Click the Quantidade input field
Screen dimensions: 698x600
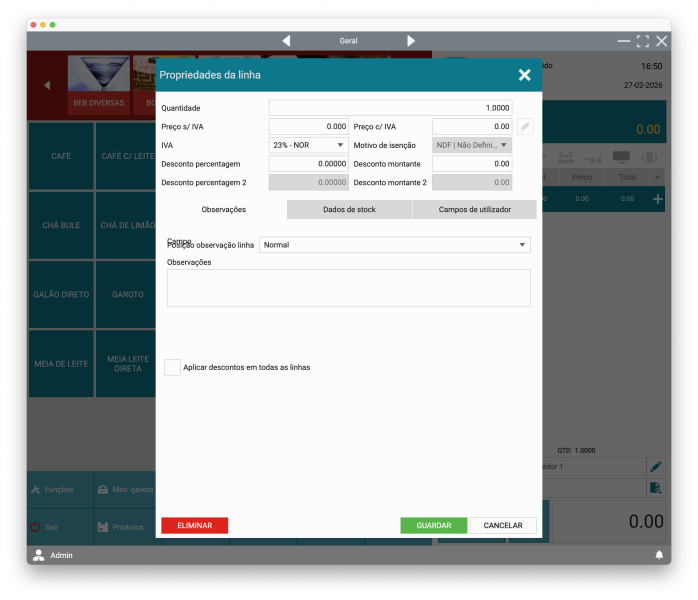[391, 108]
